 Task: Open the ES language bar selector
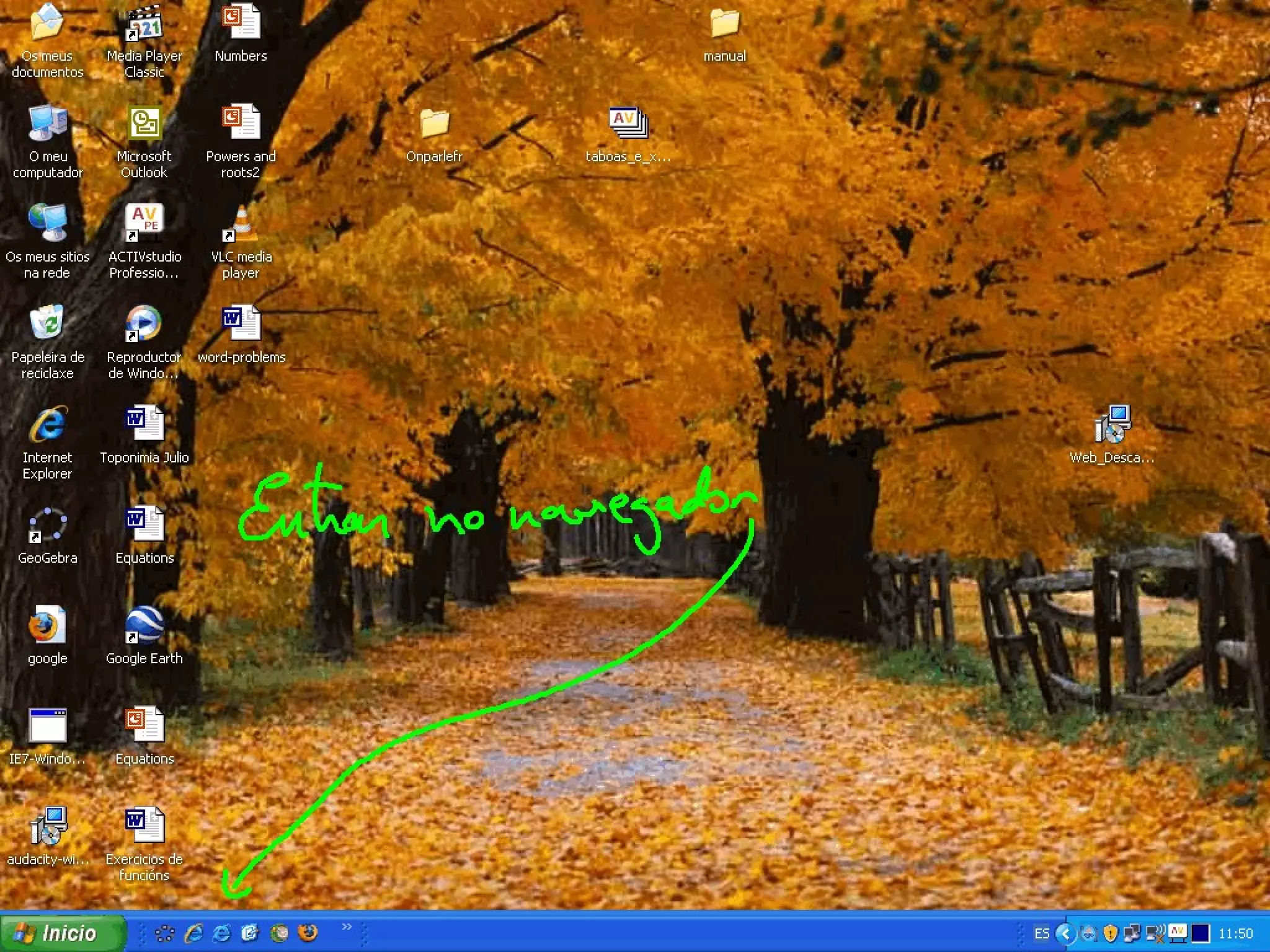tap(1042, 933)
